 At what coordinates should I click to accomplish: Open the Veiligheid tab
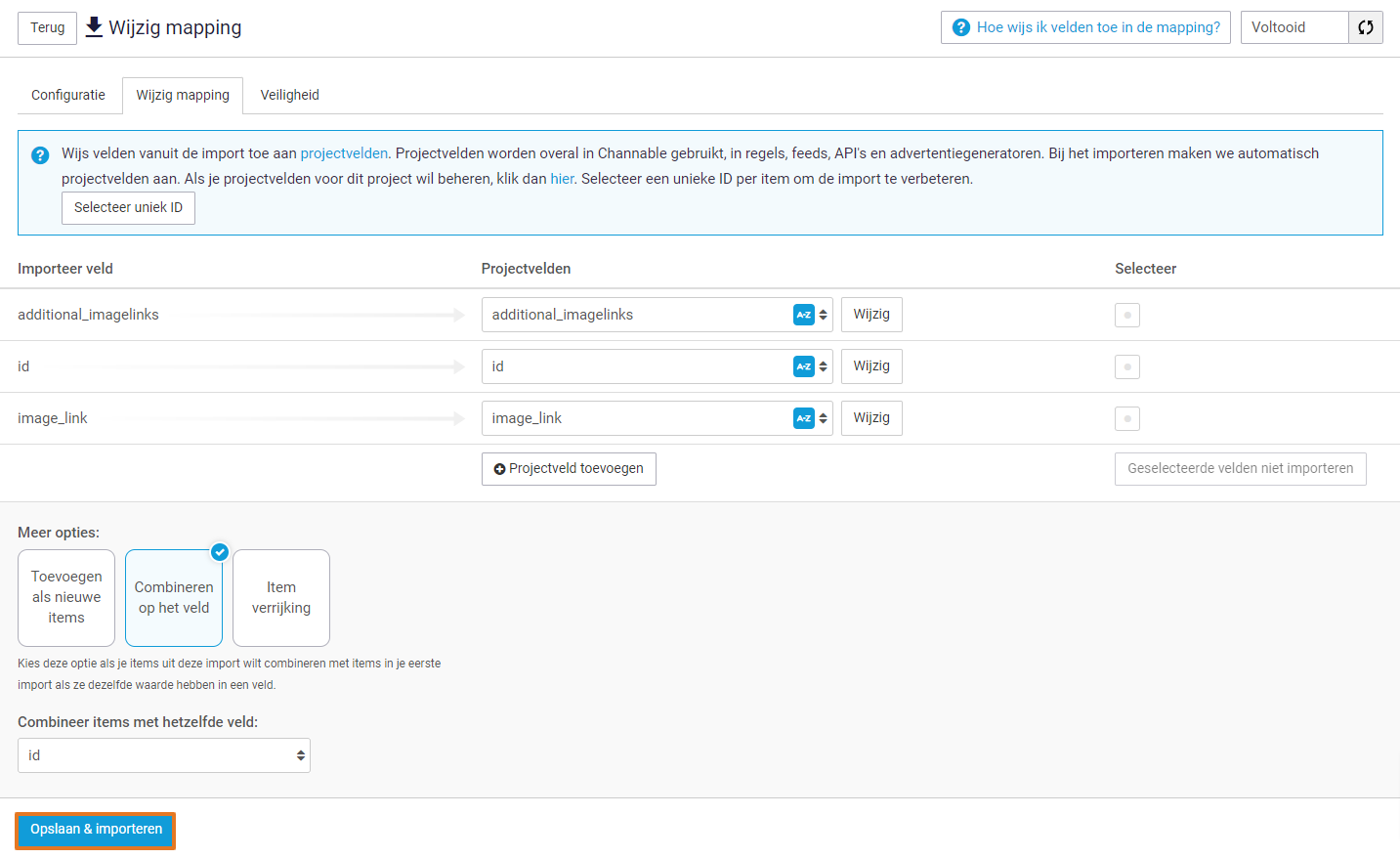(x=290, y=95)
